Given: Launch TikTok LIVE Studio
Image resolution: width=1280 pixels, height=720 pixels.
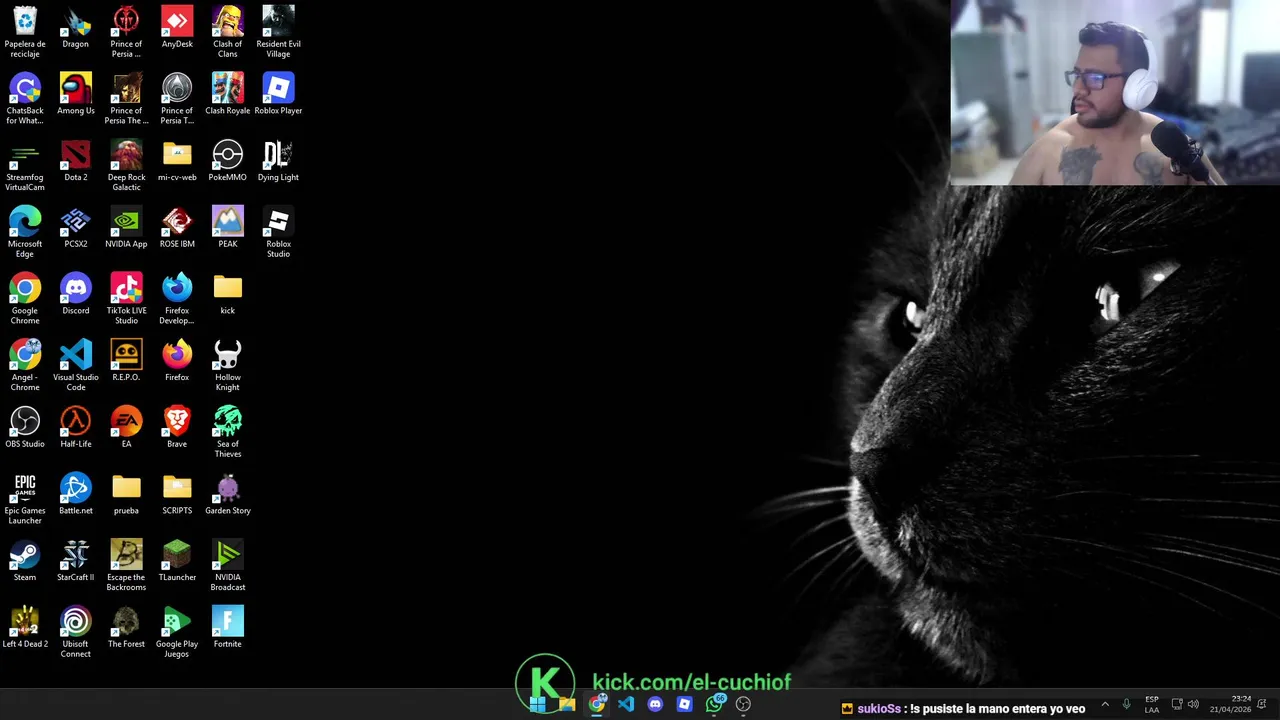Looking at the screenshot, I should pos(126,299).
